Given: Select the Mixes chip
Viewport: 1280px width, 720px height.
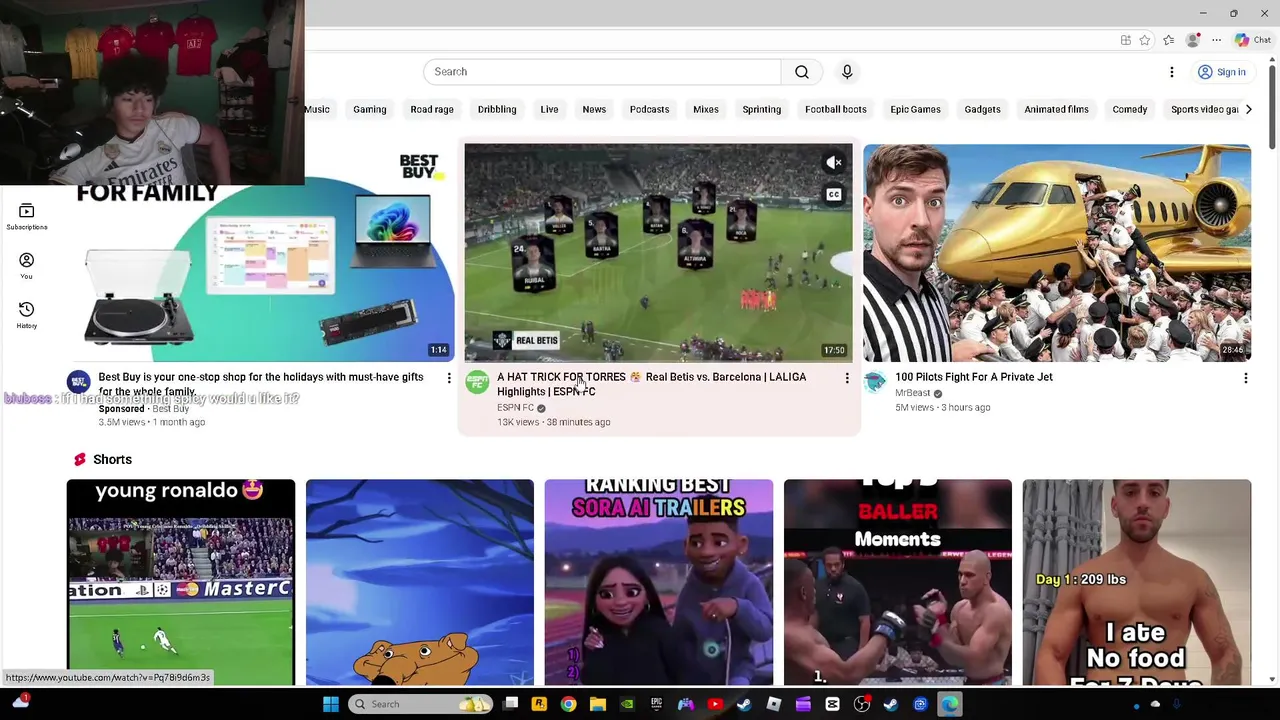Looking at the screenshot, I should pyautogui.click(x=706, y=109).
